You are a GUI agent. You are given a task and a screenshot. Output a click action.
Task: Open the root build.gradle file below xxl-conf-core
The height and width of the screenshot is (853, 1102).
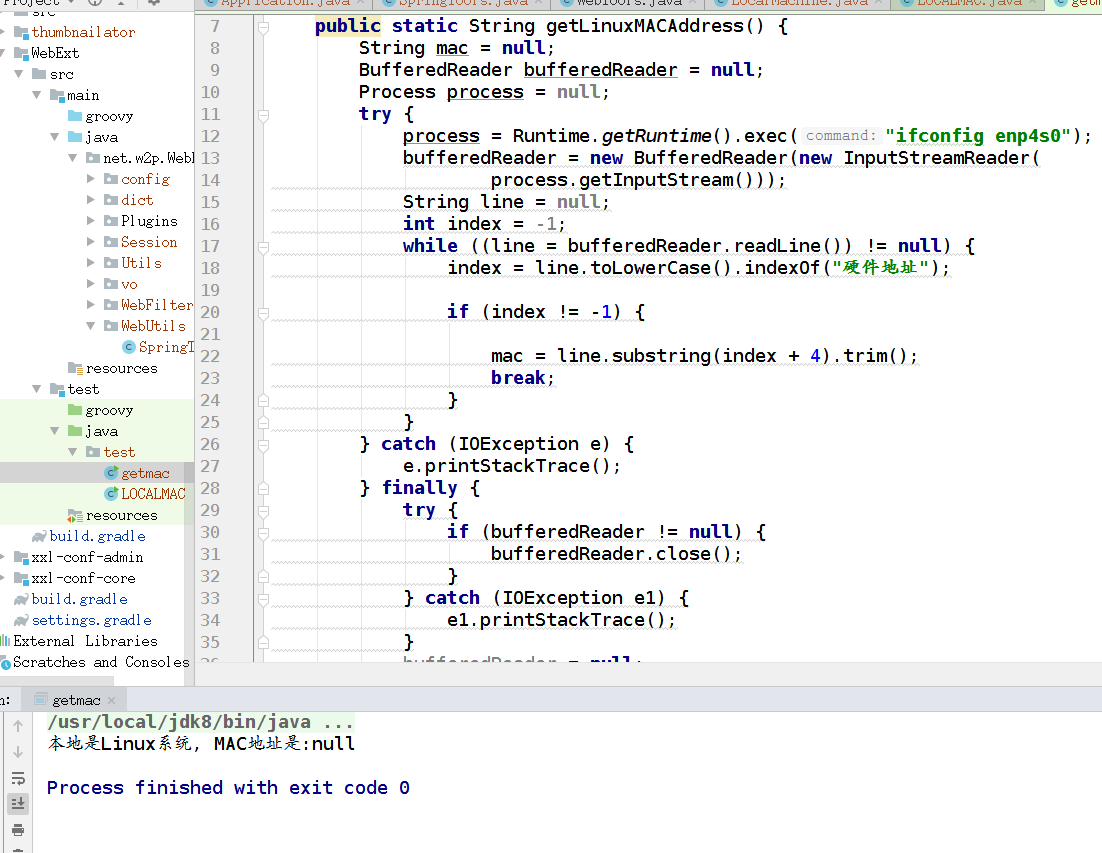click(79, 599)
